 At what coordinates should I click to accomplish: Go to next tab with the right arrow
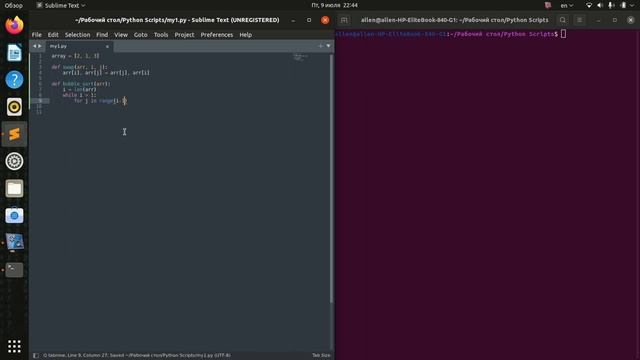click(40, 46)
